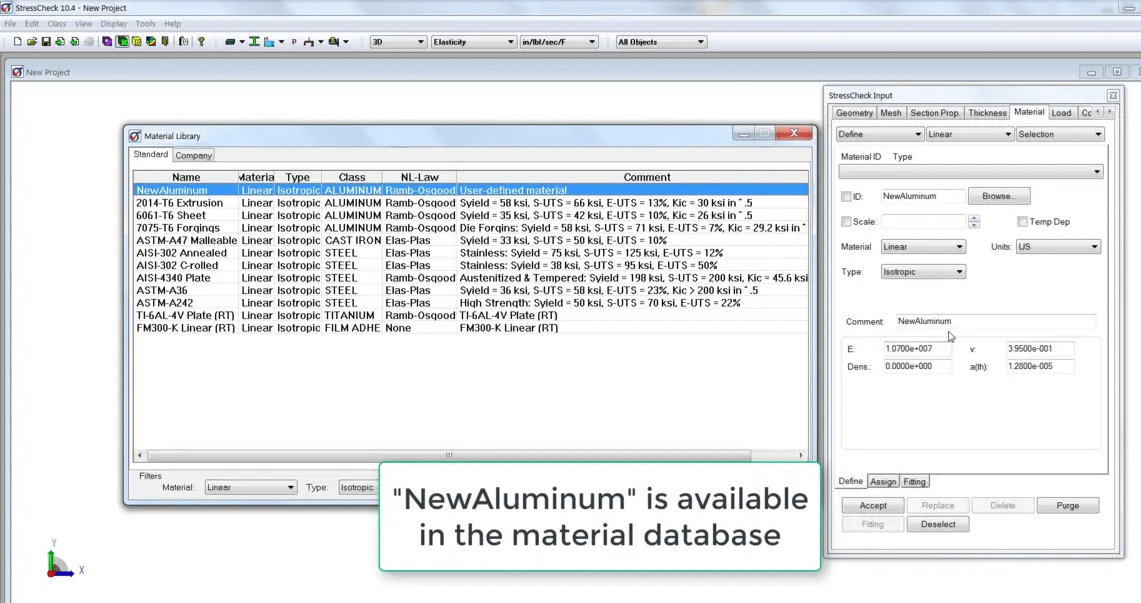This screenshot has width=1141, height=603.
Task: Click the formula f(t) toolbar icon
Action: pos(184,41)
